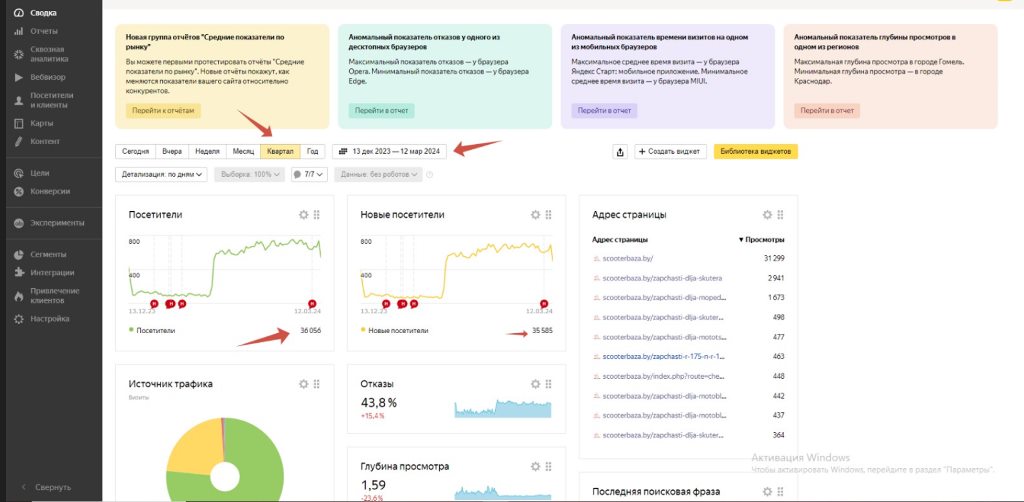Viewport: 1024px width, 502px height.
Task: Open Вебвизор play icon
Action: tap(18, 77)
